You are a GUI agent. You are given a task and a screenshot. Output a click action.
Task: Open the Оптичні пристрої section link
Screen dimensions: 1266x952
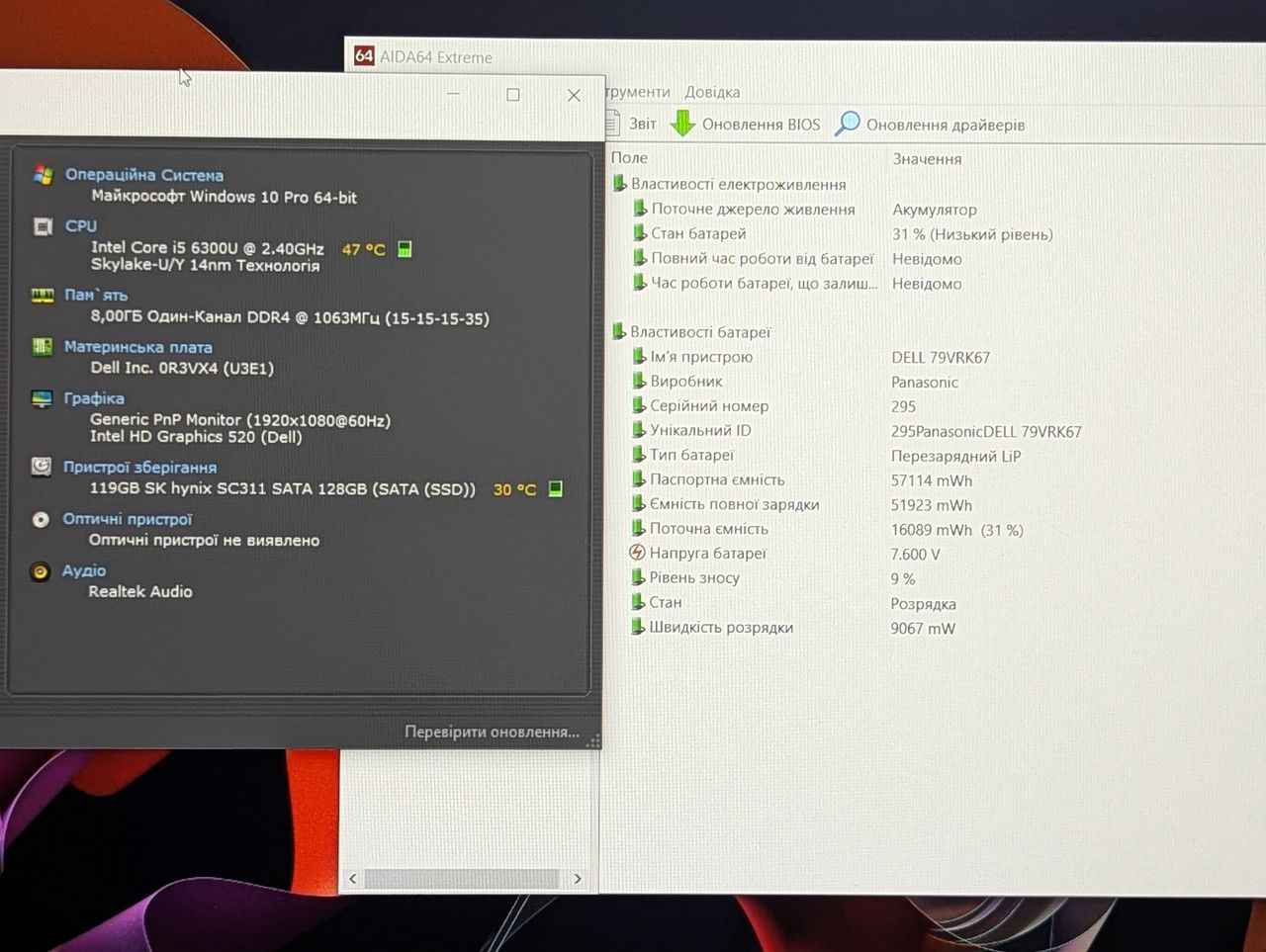point(128,519)
